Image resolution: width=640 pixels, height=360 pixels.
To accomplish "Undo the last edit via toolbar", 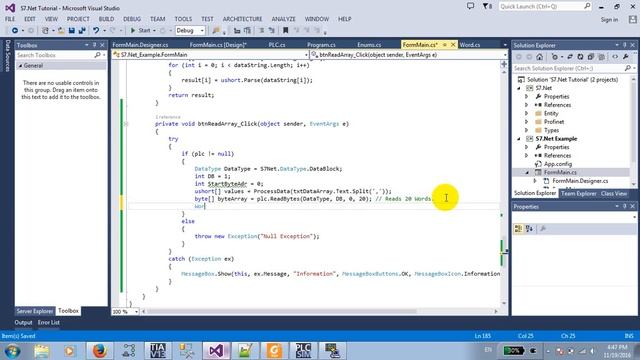I will click(x=96, y=30).
